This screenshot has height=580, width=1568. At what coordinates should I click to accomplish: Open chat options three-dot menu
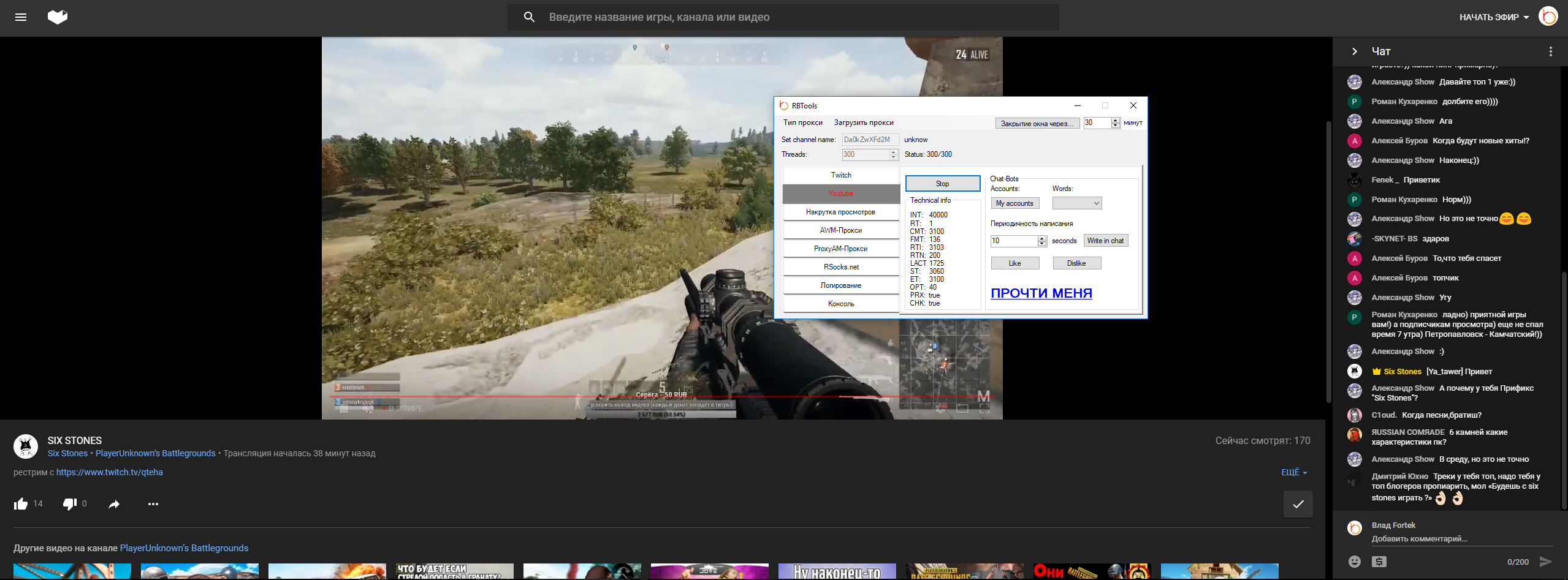(1550, 51)
